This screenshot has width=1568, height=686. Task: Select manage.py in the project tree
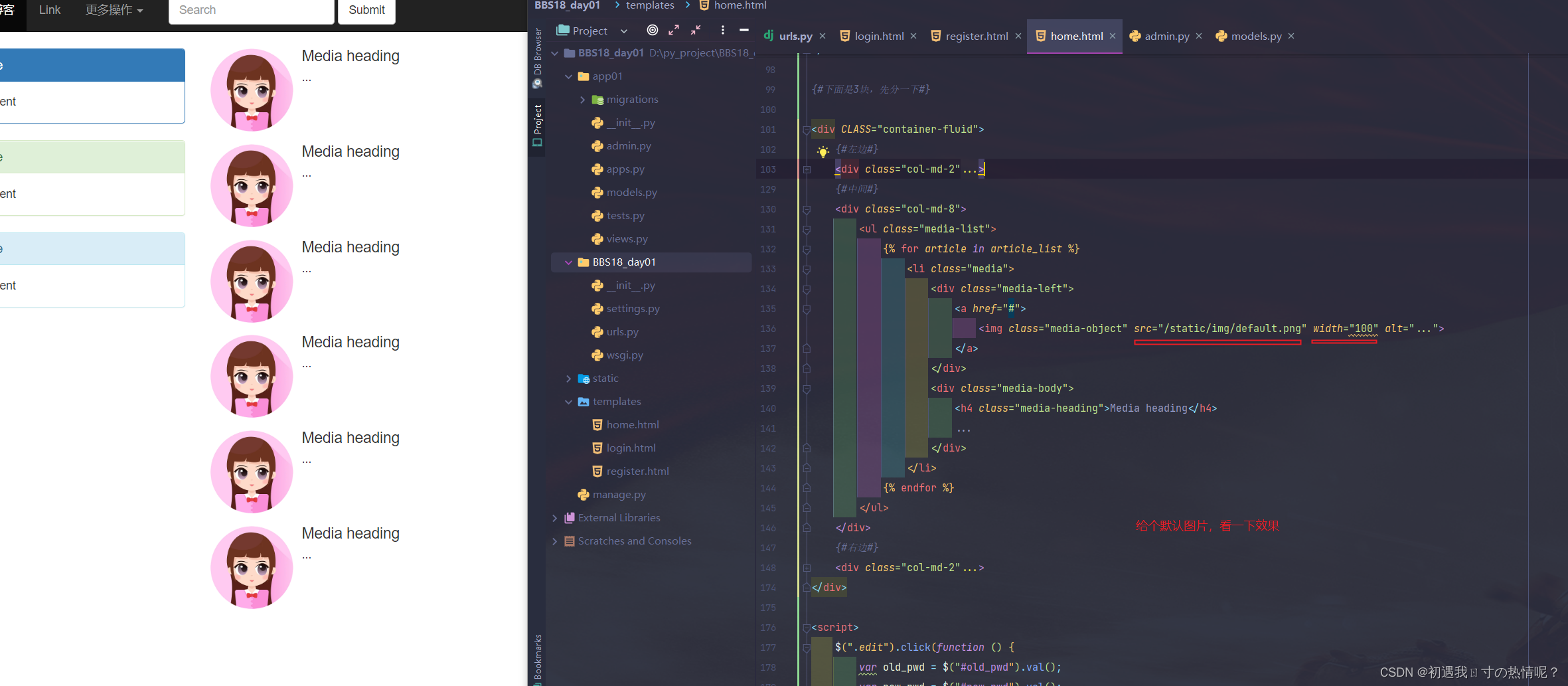[619, 495]
